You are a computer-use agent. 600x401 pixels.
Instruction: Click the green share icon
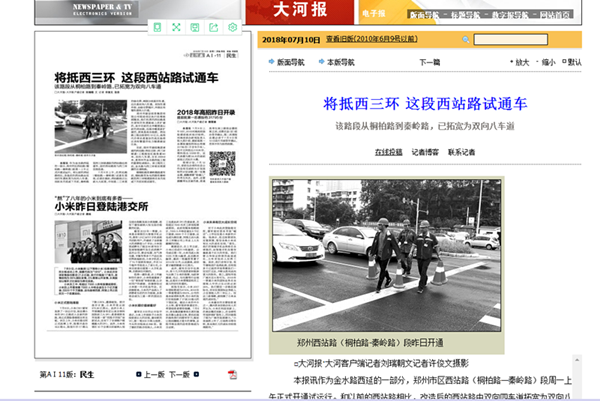(214, 27)
